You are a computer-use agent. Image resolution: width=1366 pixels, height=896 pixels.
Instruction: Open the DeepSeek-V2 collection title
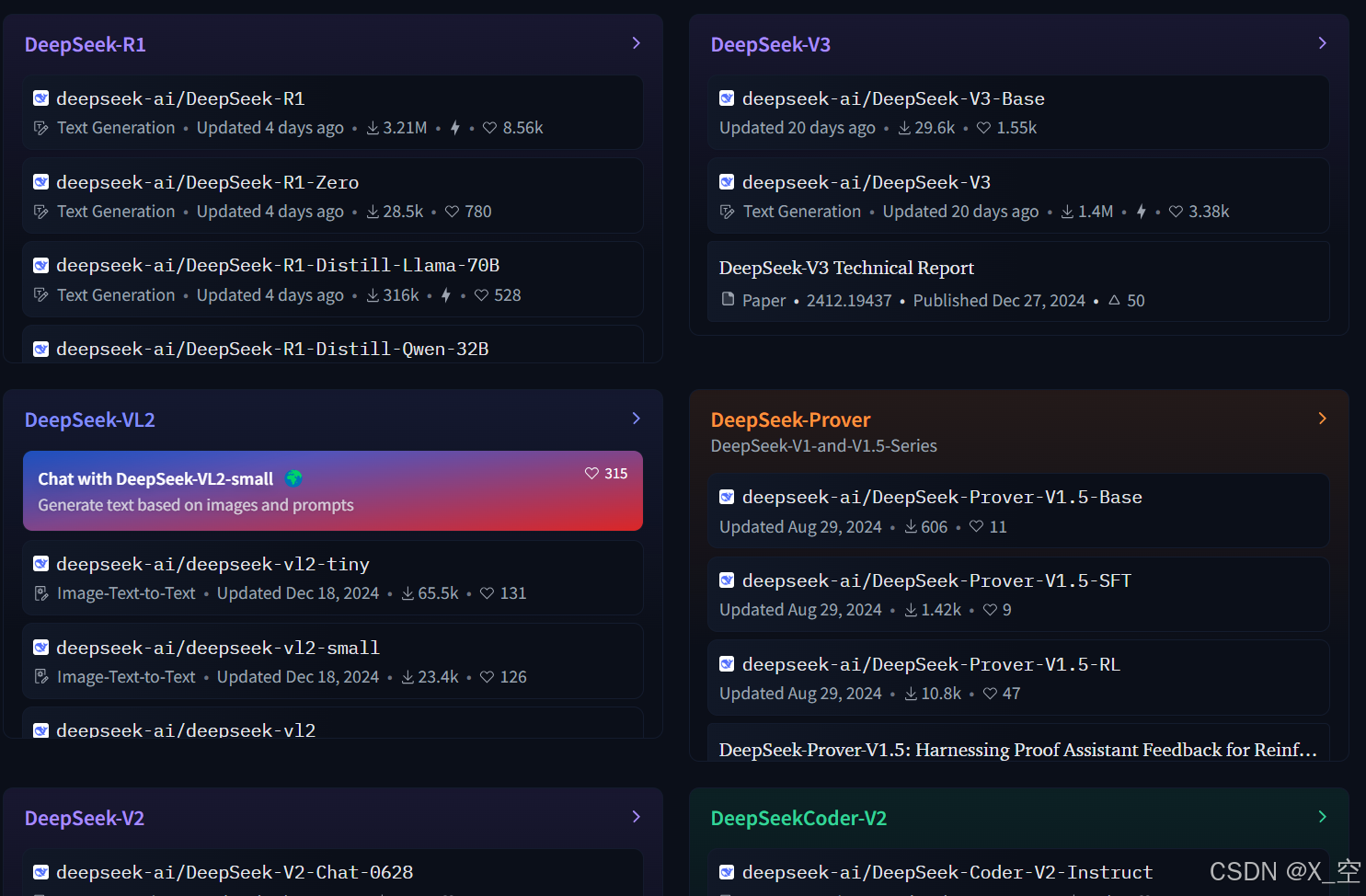coord(85,818)
